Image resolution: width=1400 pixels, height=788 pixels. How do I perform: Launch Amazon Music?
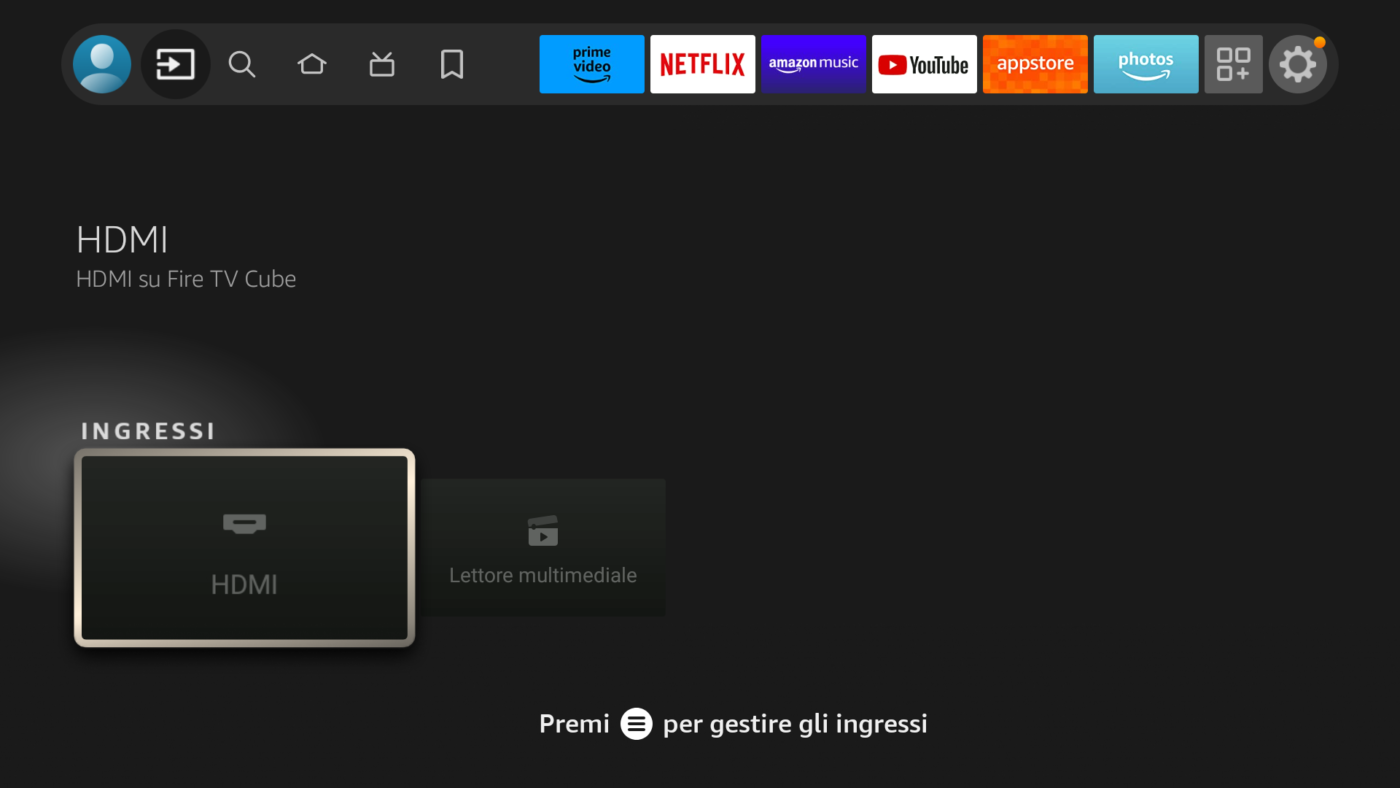click(813, 64)
